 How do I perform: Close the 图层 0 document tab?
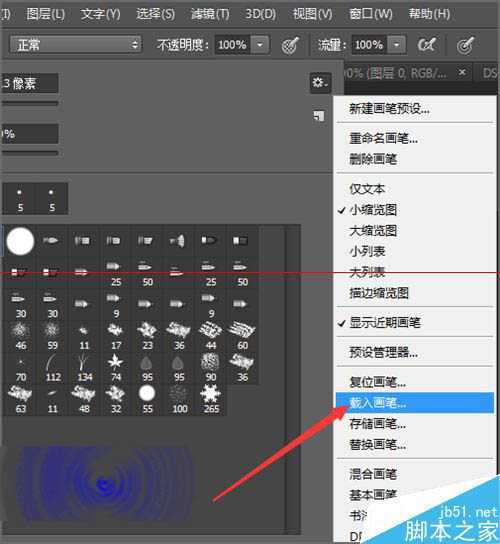pyautogui.click(x=462, y=72)
